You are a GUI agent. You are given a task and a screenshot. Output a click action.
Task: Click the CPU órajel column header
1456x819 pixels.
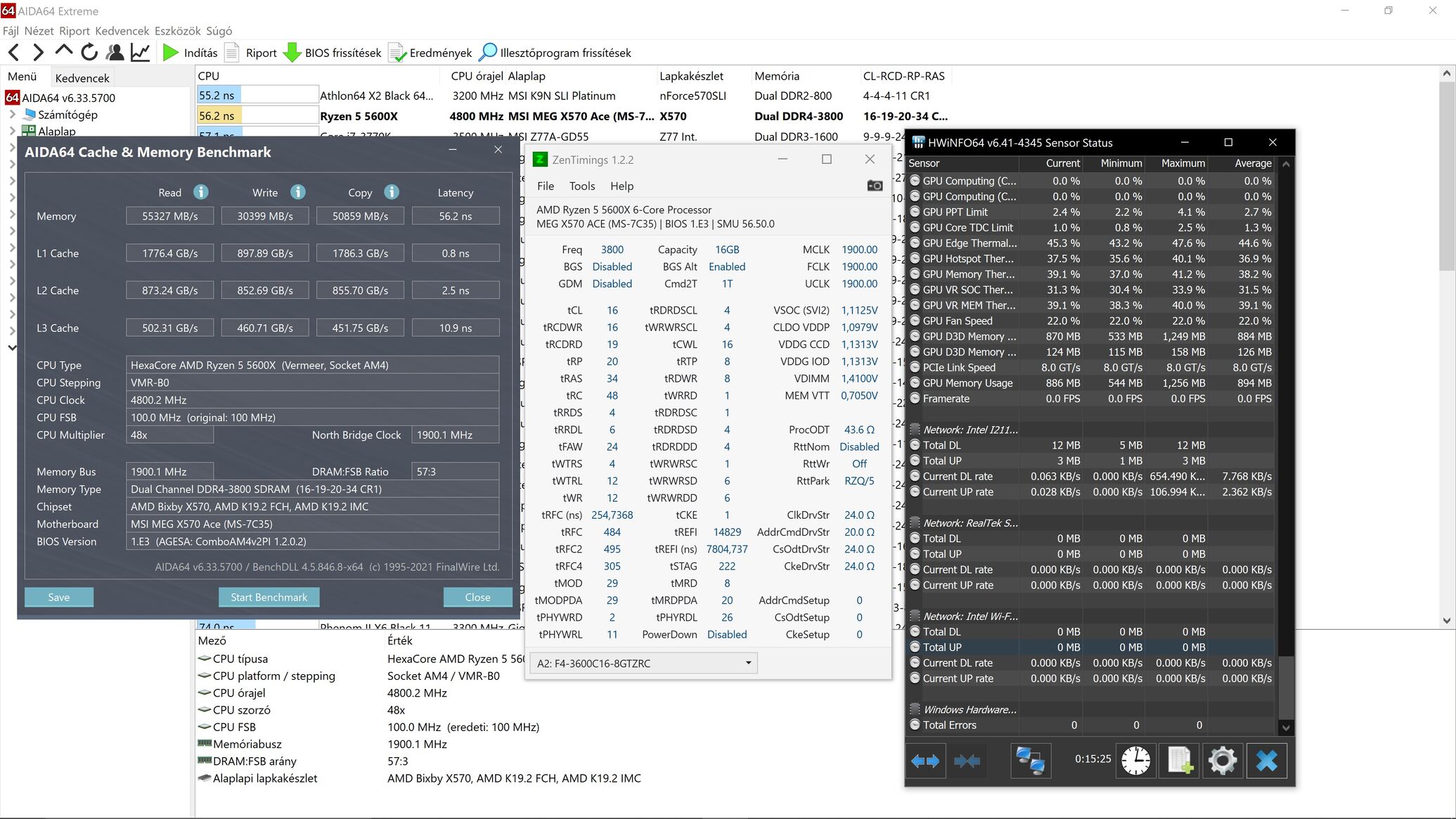[x=477, y=76]
